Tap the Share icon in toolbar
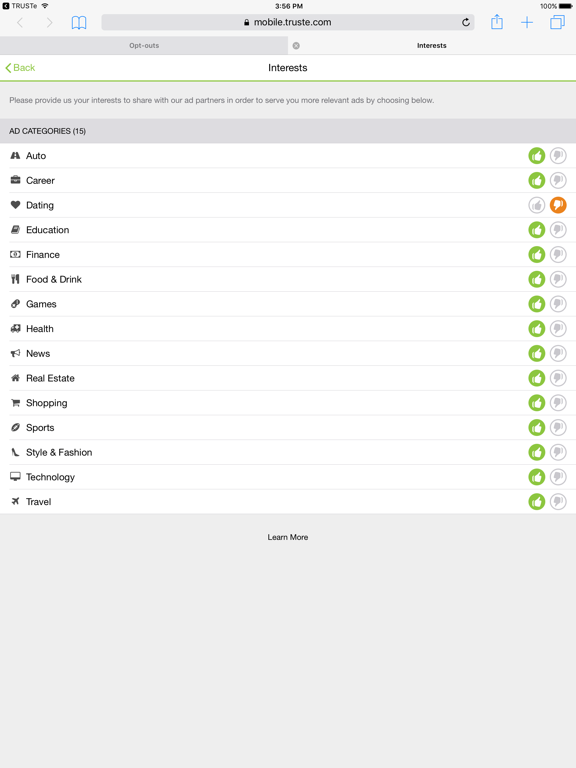 497,22
